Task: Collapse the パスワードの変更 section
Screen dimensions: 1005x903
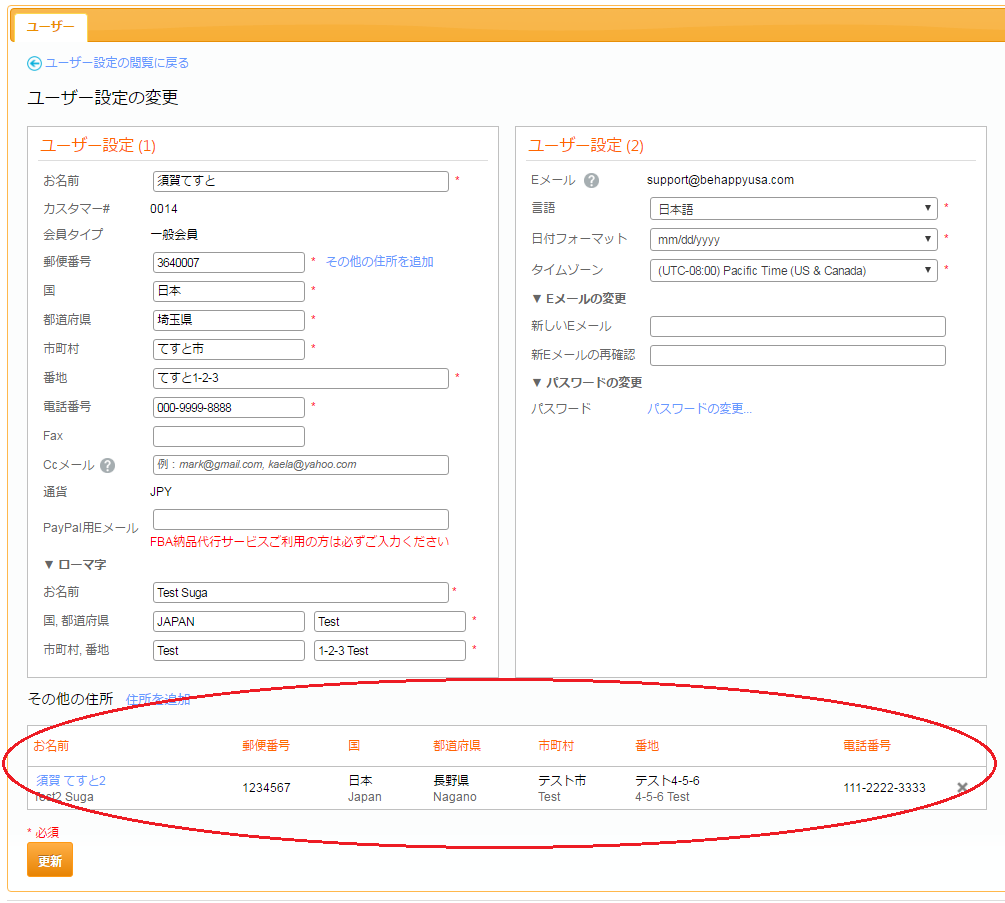Action: pyautogui.click(x=587, y=383)
